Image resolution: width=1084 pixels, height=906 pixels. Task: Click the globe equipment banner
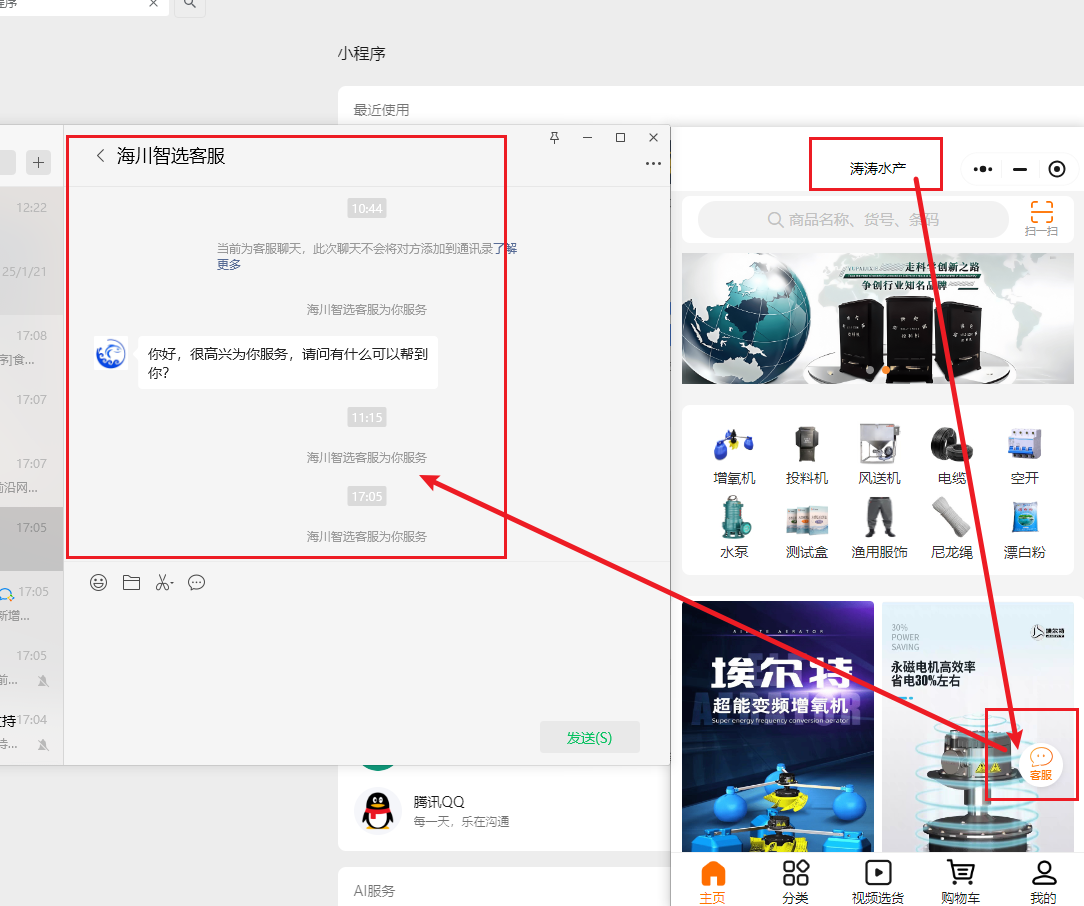click(x=877, y=319)
